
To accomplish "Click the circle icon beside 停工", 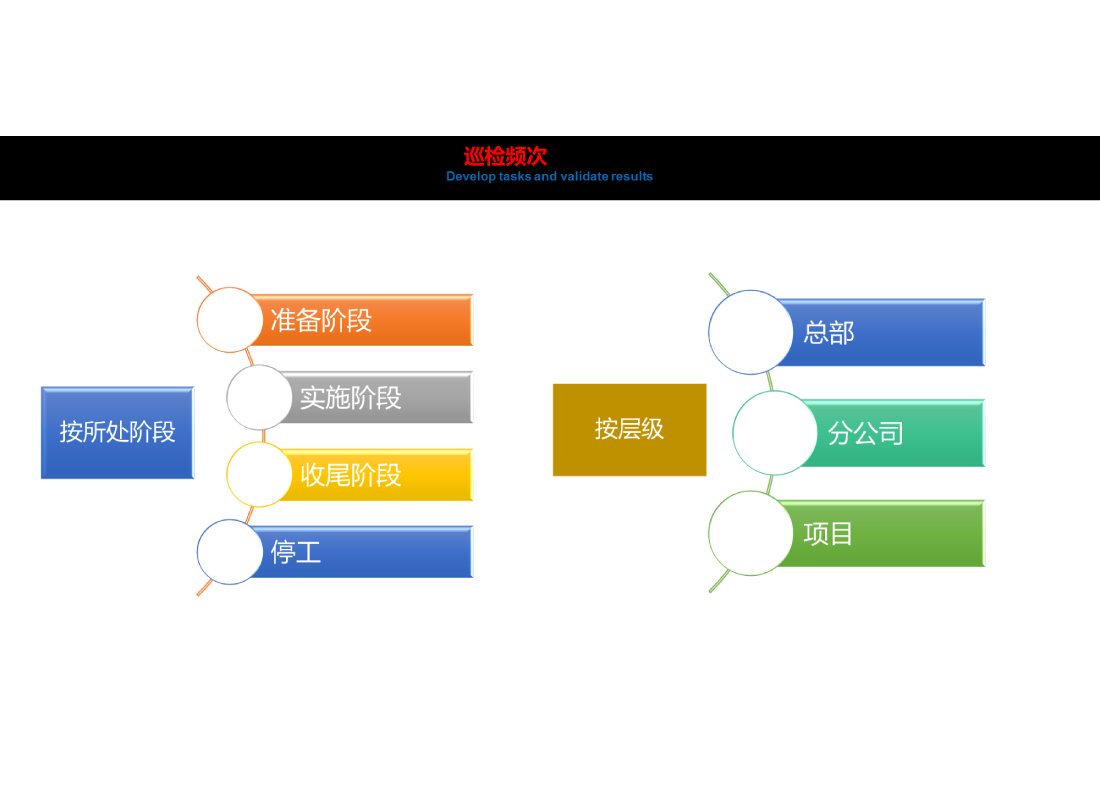I will click(x=229, y=553).
